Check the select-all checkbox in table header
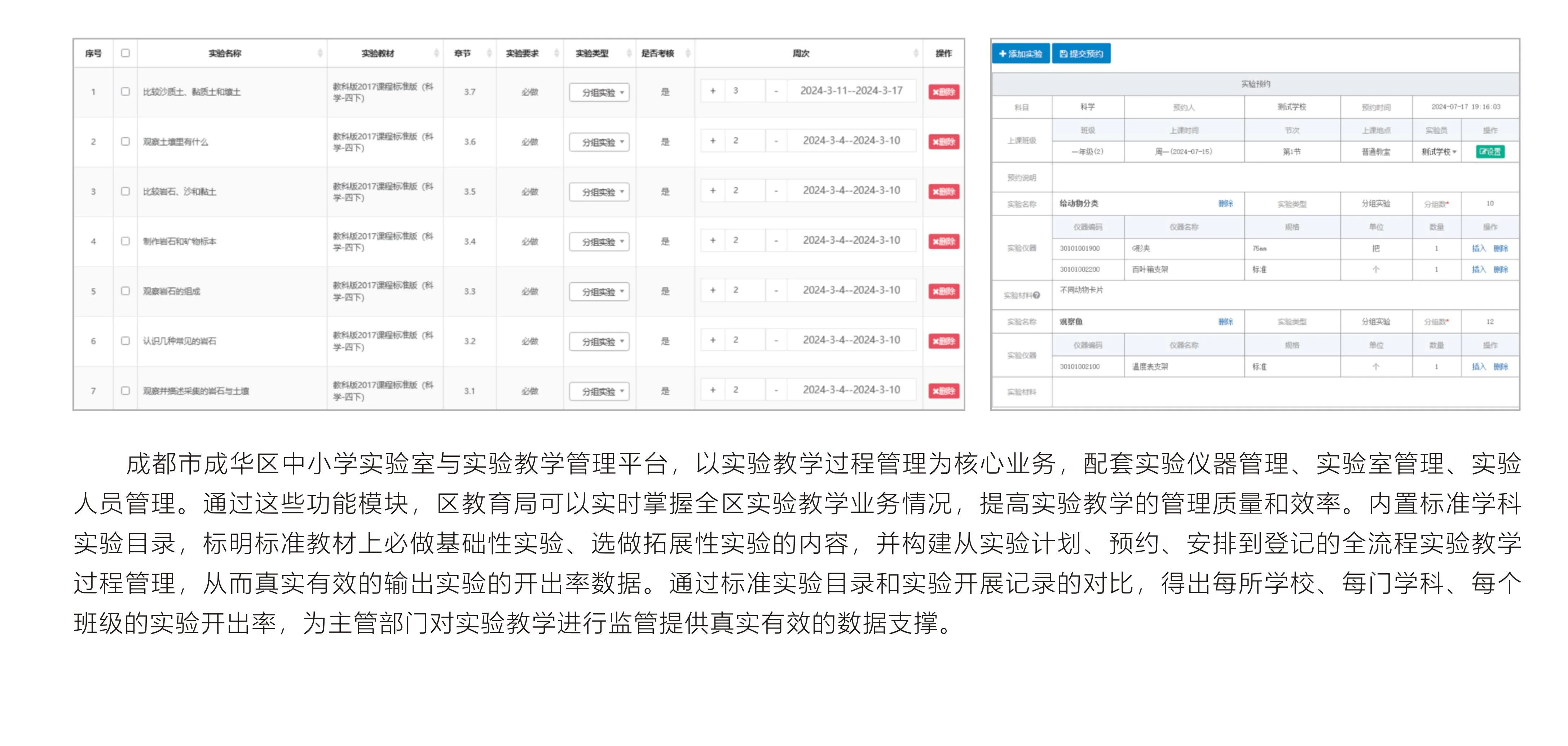This screenshot has height=746, width=1568. click(125, 53)
